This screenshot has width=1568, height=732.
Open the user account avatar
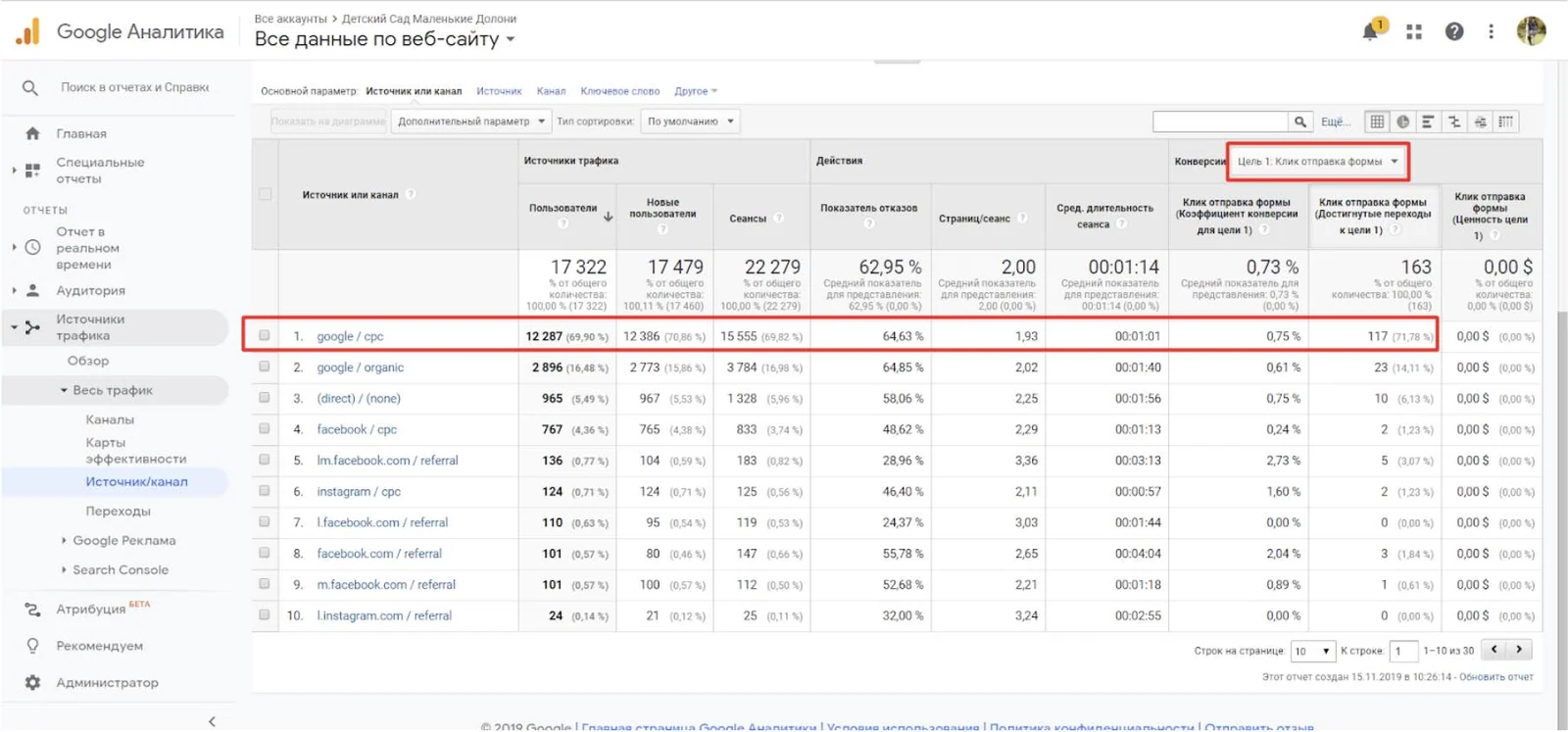pyautogui.click(x=1531, y=31)
